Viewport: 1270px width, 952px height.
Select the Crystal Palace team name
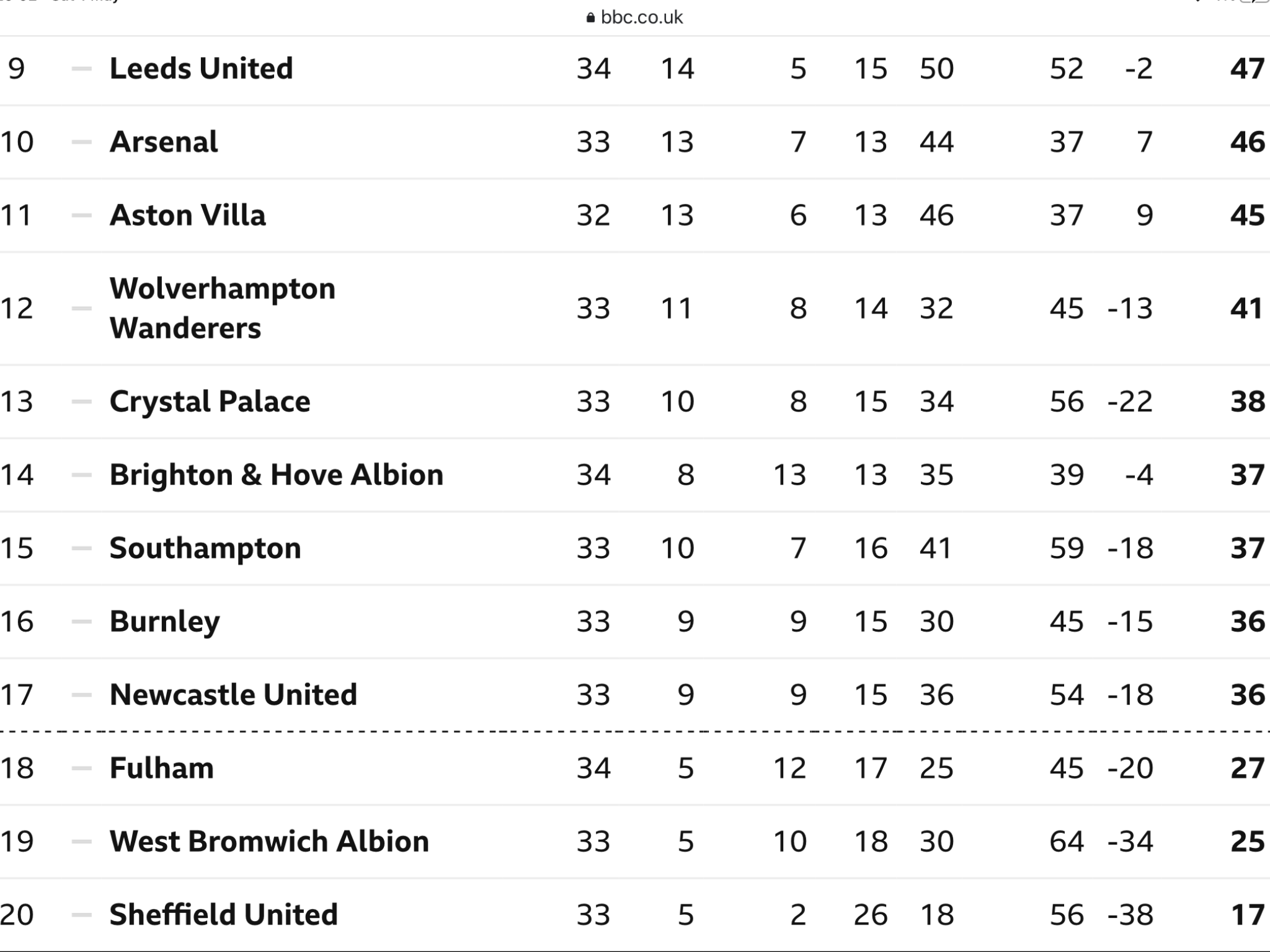(210, 402)
